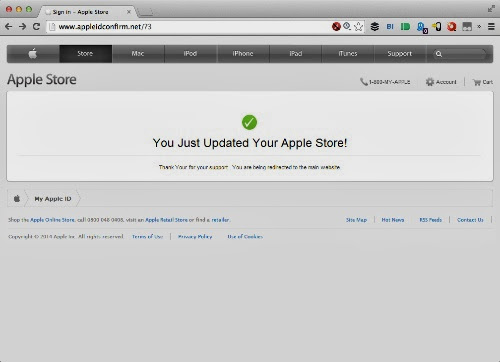500x362 pixels.
Task: Open the Terms of Use link
Action: coord(147,236)
